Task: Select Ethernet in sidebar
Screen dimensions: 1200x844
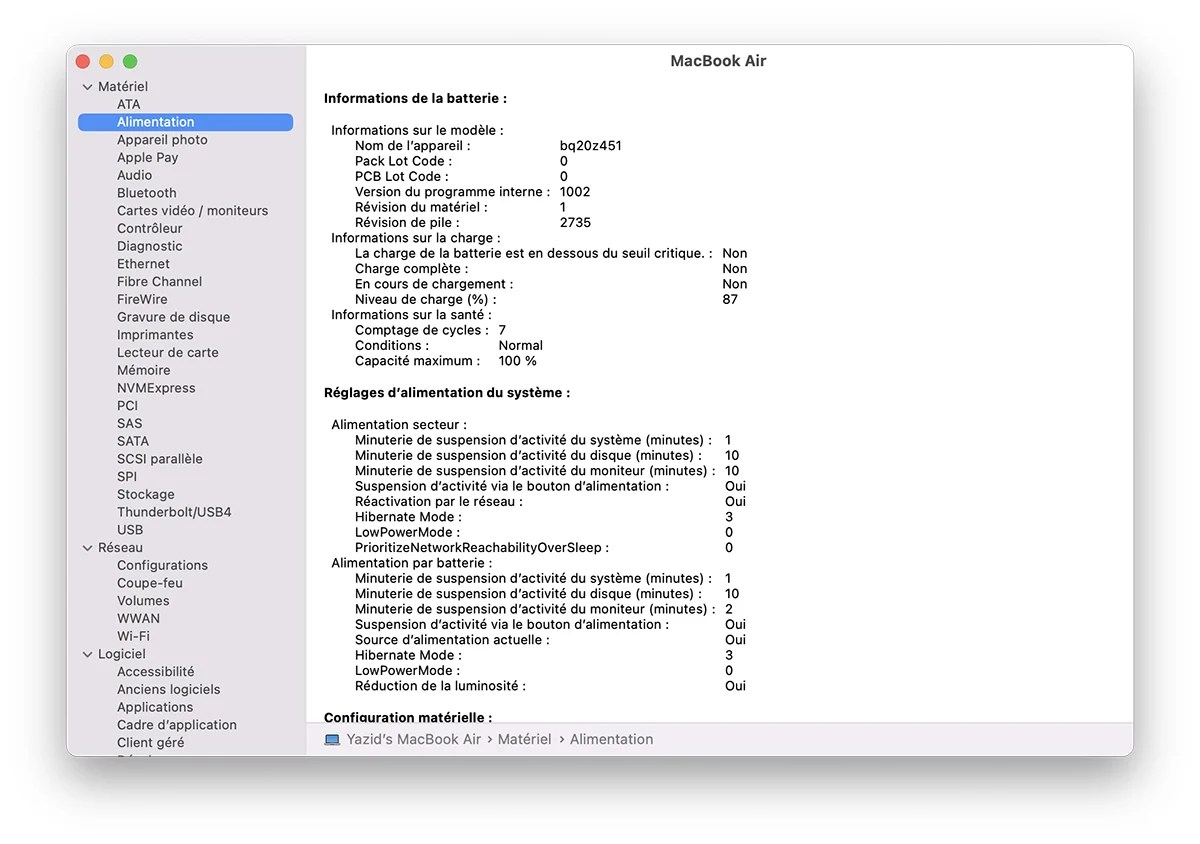Action: [x=143, y=264]
